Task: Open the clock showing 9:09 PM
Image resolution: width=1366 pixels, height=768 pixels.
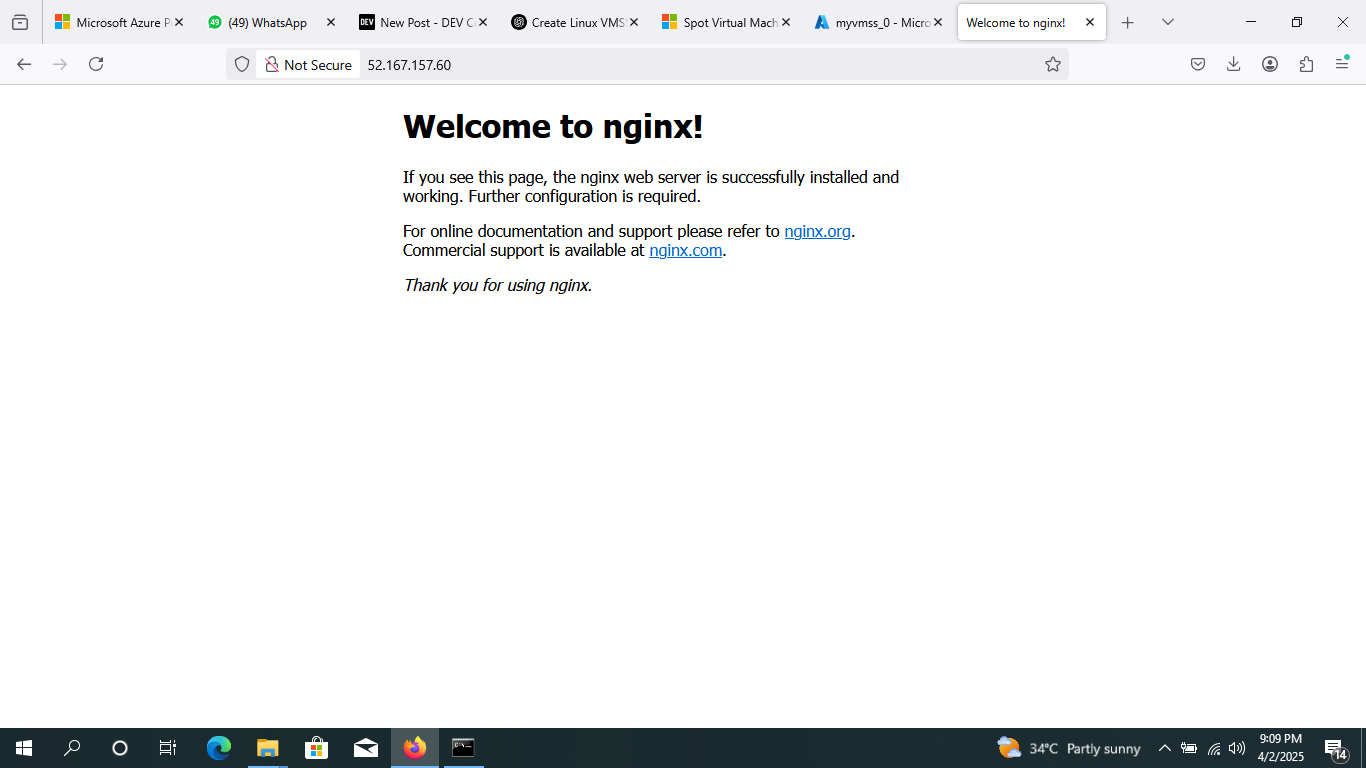Action: click(x=1280, y=748)
